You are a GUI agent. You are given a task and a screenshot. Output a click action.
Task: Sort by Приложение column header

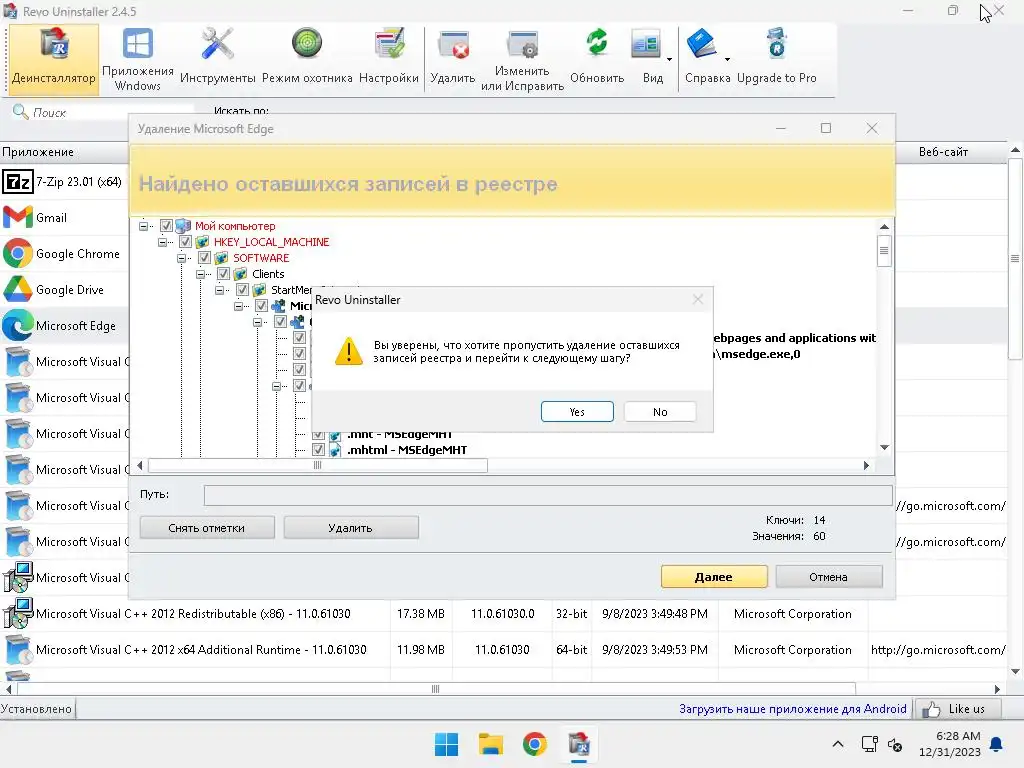point(64,152)
